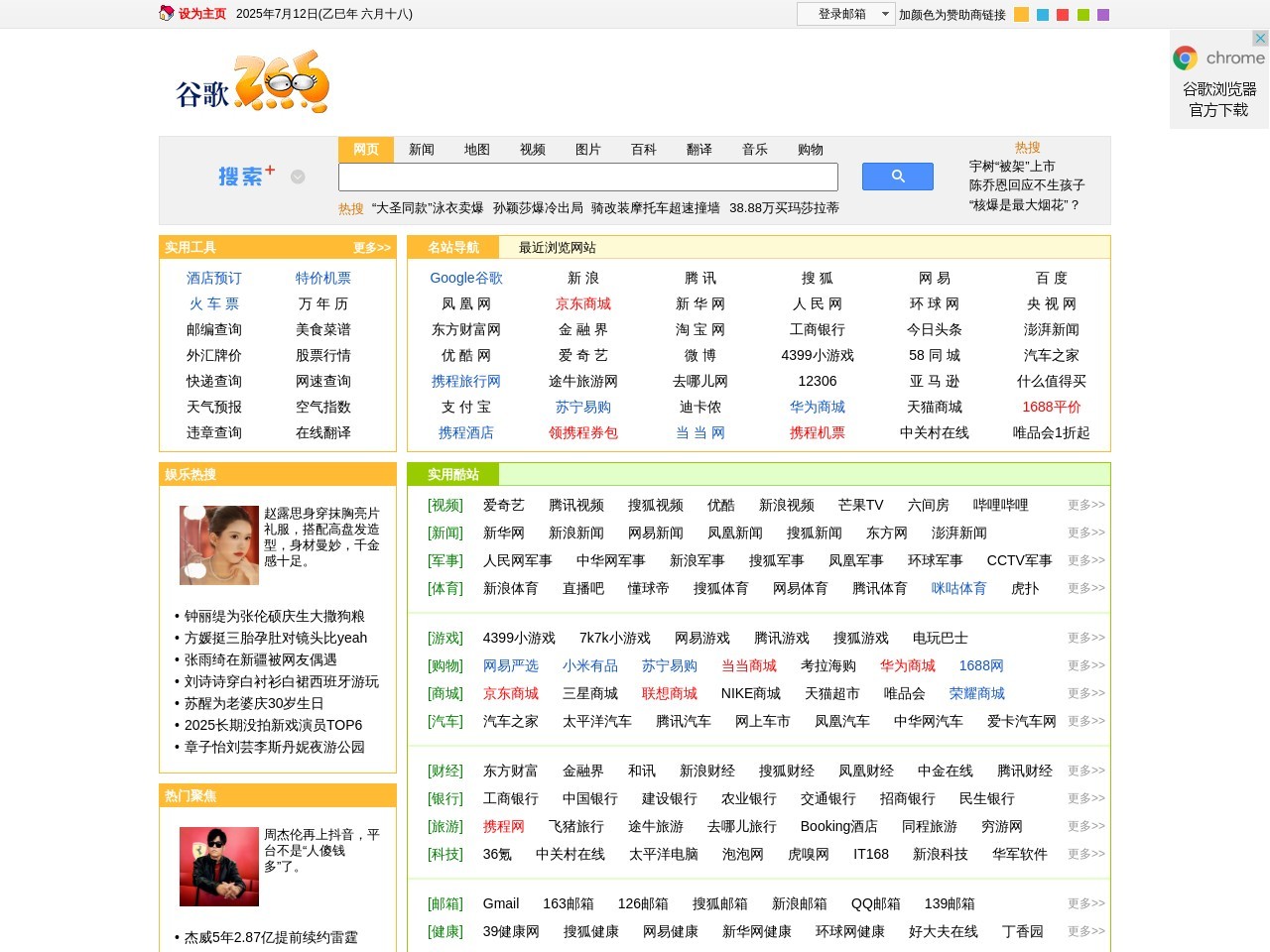Click the Chrome logo in the sidebar ad
Screen dimensions: 1270x952
[1187, 58]
